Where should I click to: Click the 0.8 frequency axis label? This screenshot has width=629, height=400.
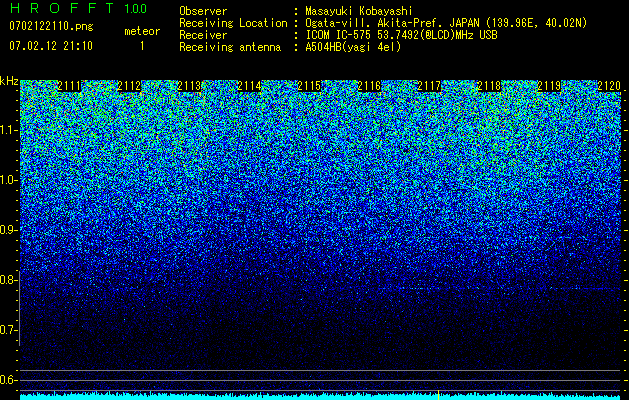[9, 280]
